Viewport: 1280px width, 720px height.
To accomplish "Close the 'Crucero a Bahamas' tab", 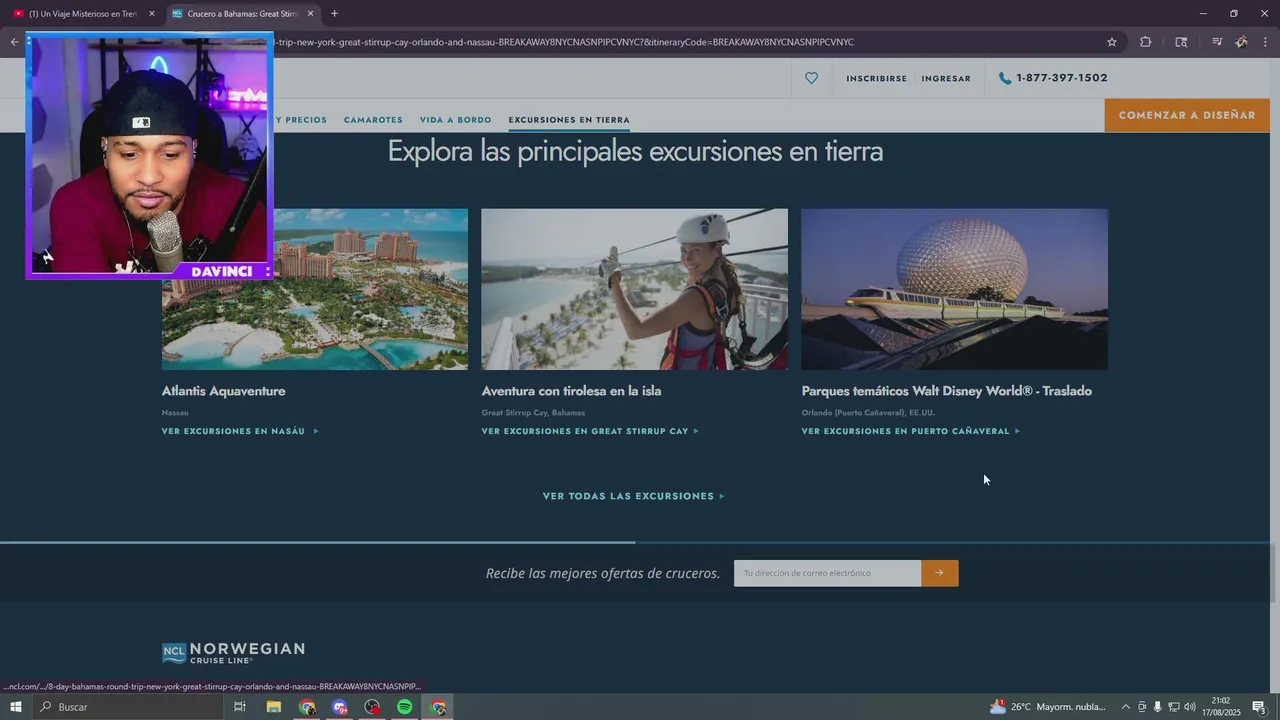I will coord(310,14).
